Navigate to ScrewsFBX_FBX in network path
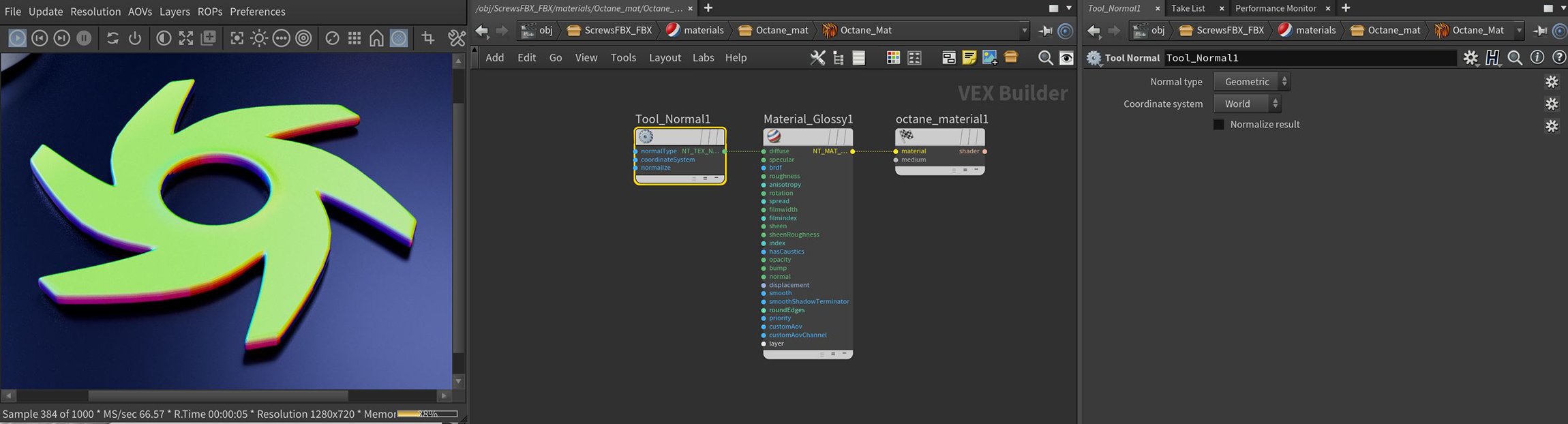Image resolution: width=1568 pixels, height=424 pixels. pyautogui.click(x=617, y=30)
